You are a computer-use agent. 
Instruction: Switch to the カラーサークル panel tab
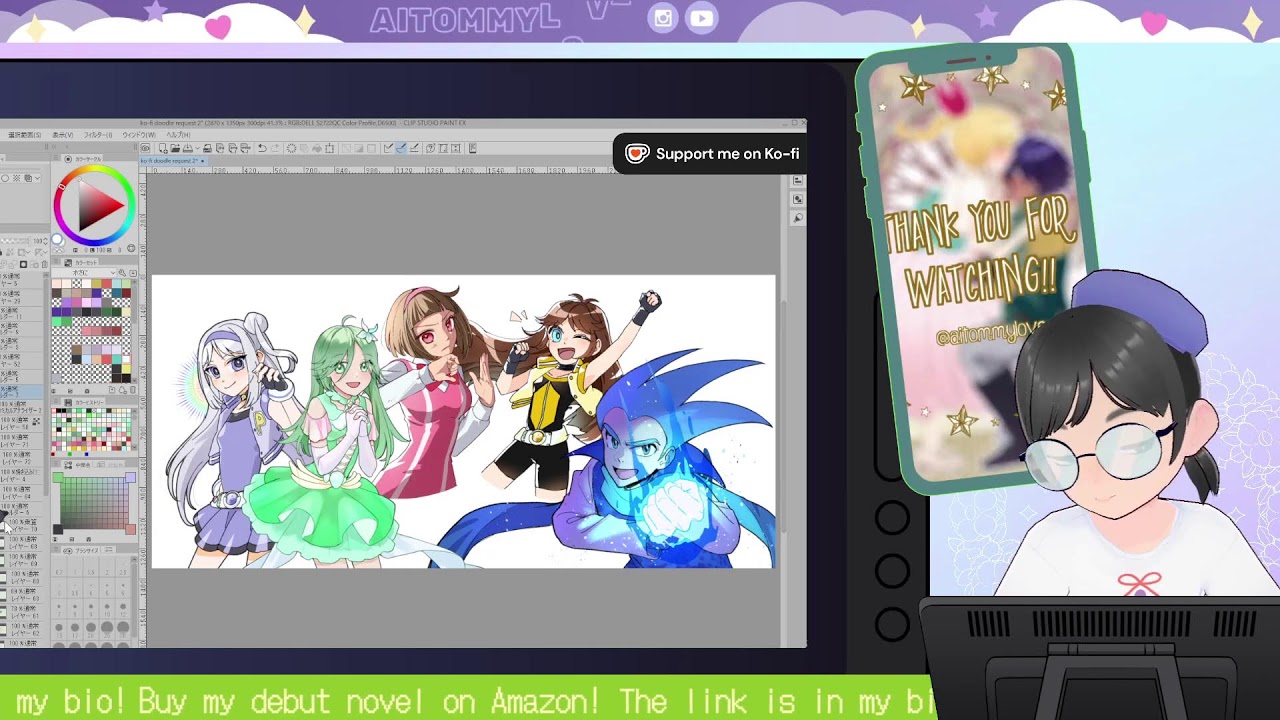pyautogui.click(x=83, y=159)
